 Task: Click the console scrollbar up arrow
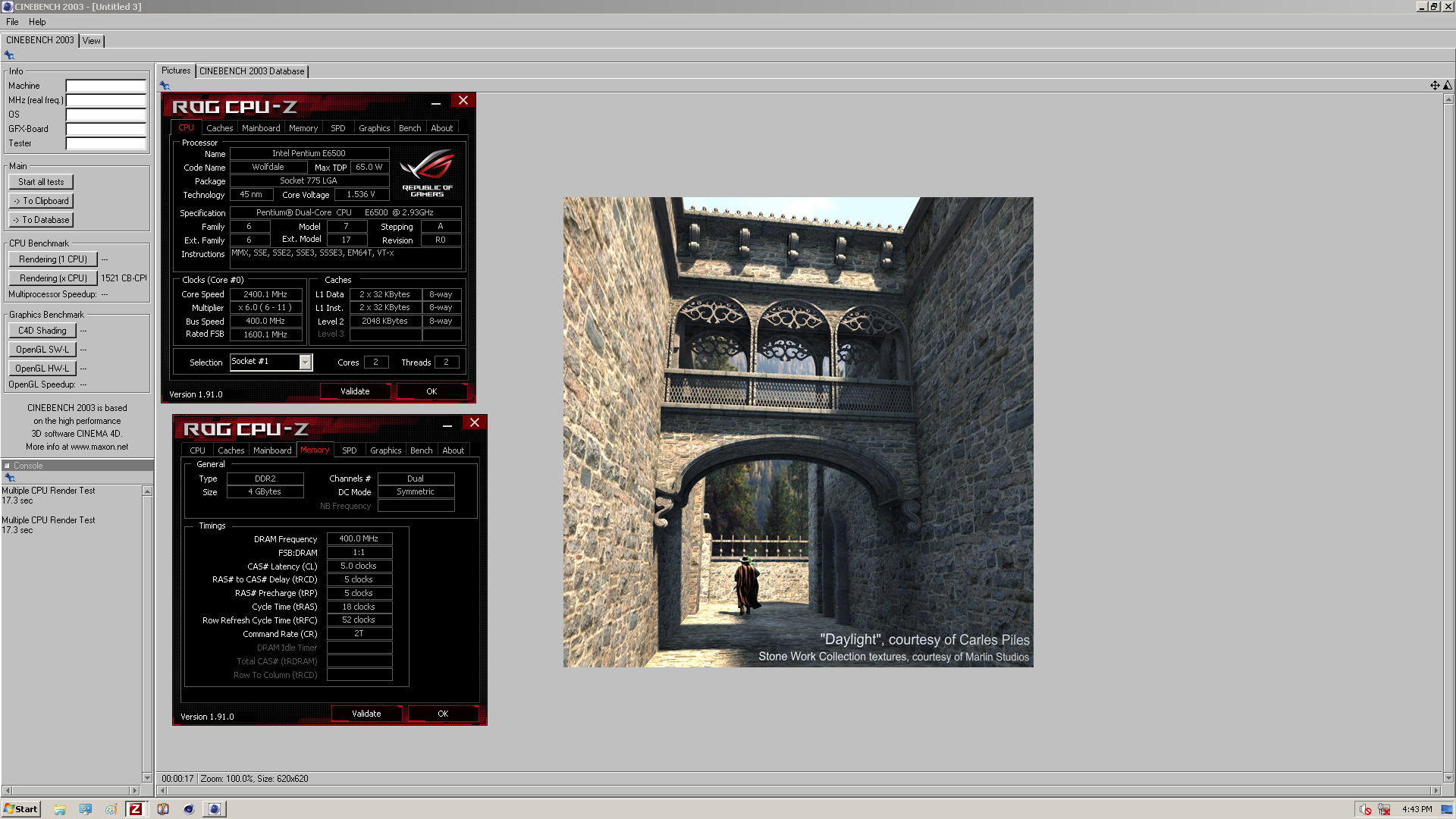pos(147,491)
